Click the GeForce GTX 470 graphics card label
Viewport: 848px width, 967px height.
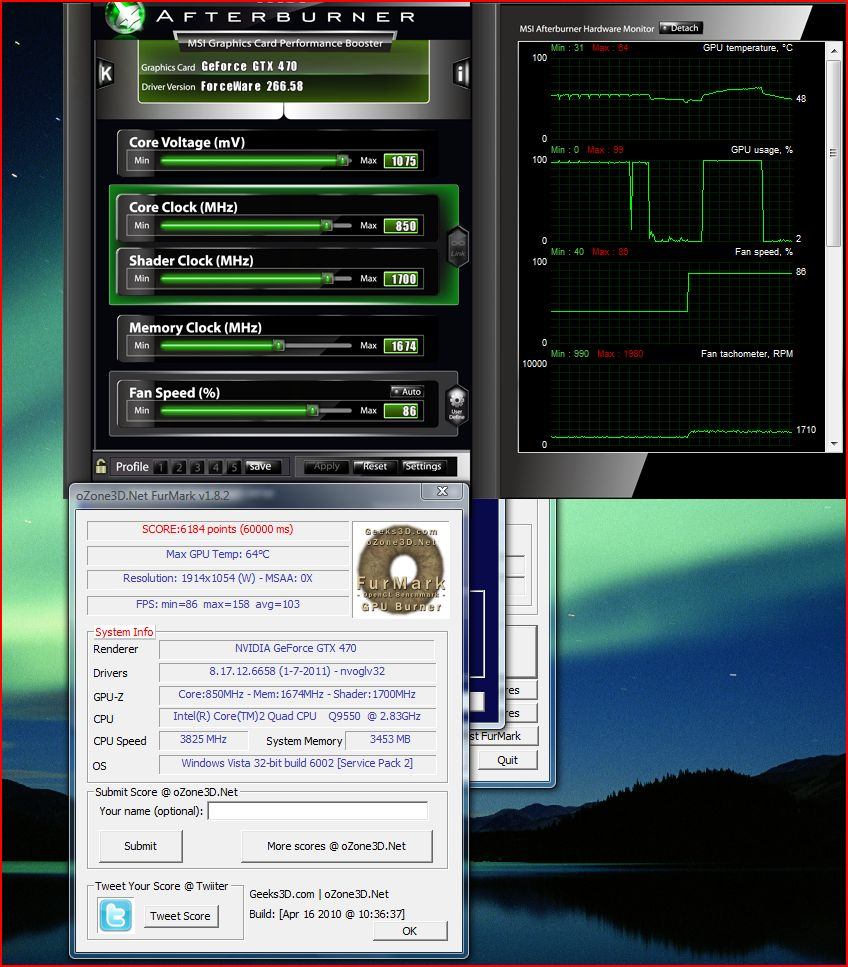(249, 66)
